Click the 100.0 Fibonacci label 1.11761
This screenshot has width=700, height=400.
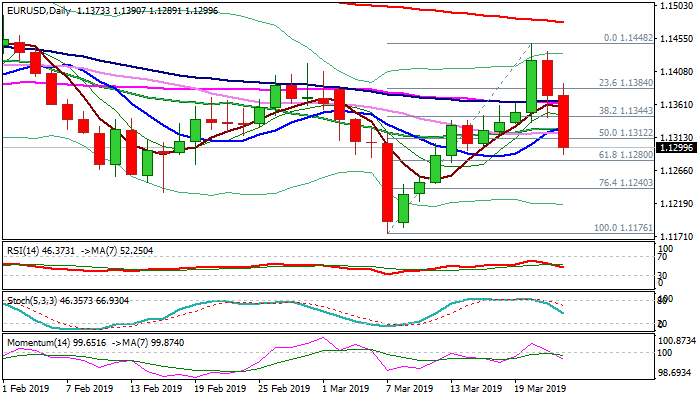tap(623, 228)
